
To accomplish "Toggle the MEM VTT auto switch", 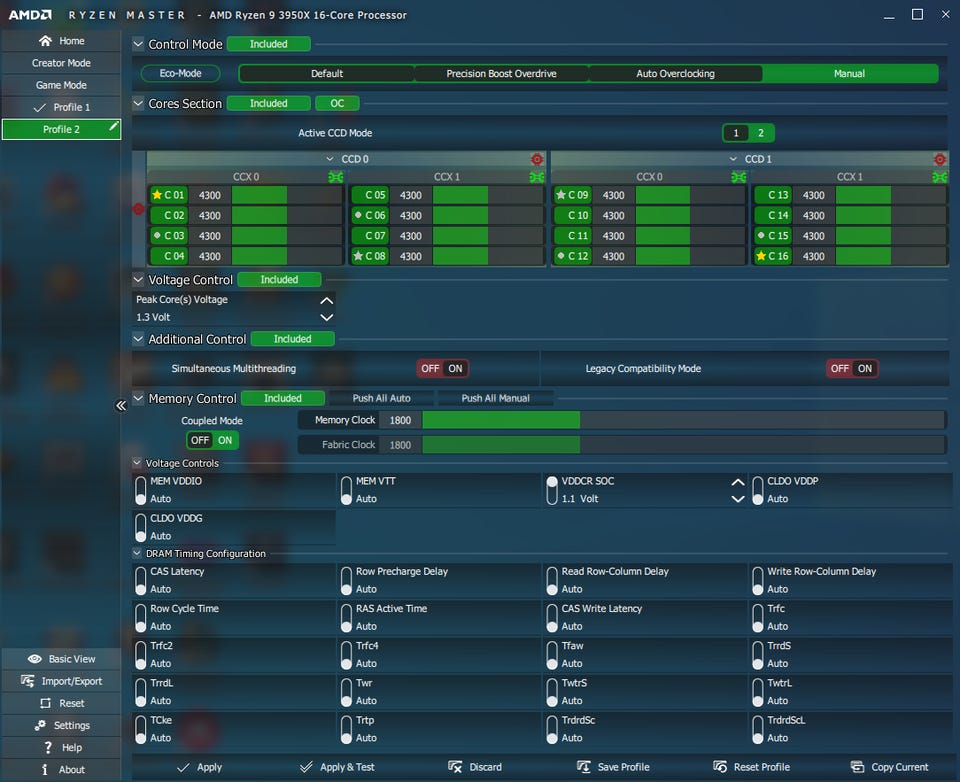I will 347,491.
